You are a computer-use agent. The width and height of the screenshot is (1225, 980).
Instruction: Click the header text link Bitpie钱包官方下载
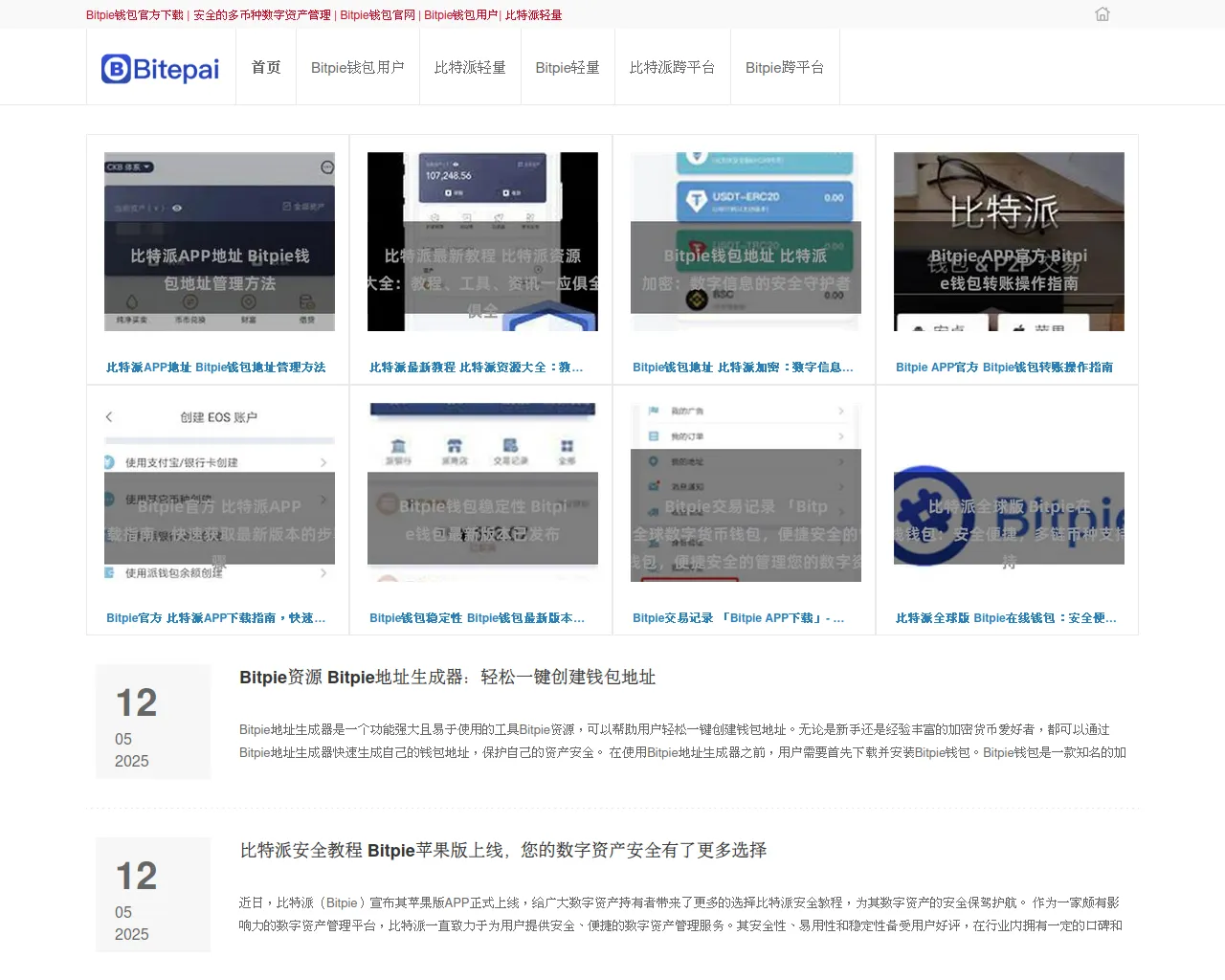pyautogui.click(x=135, y=15)
